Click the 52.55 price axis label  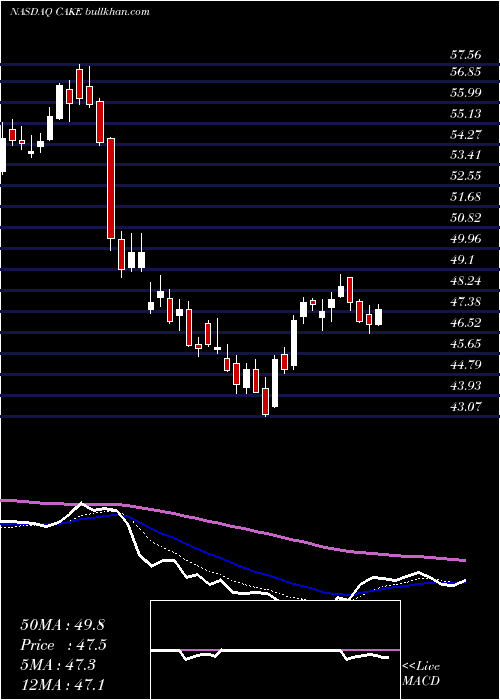pos(465,176)
